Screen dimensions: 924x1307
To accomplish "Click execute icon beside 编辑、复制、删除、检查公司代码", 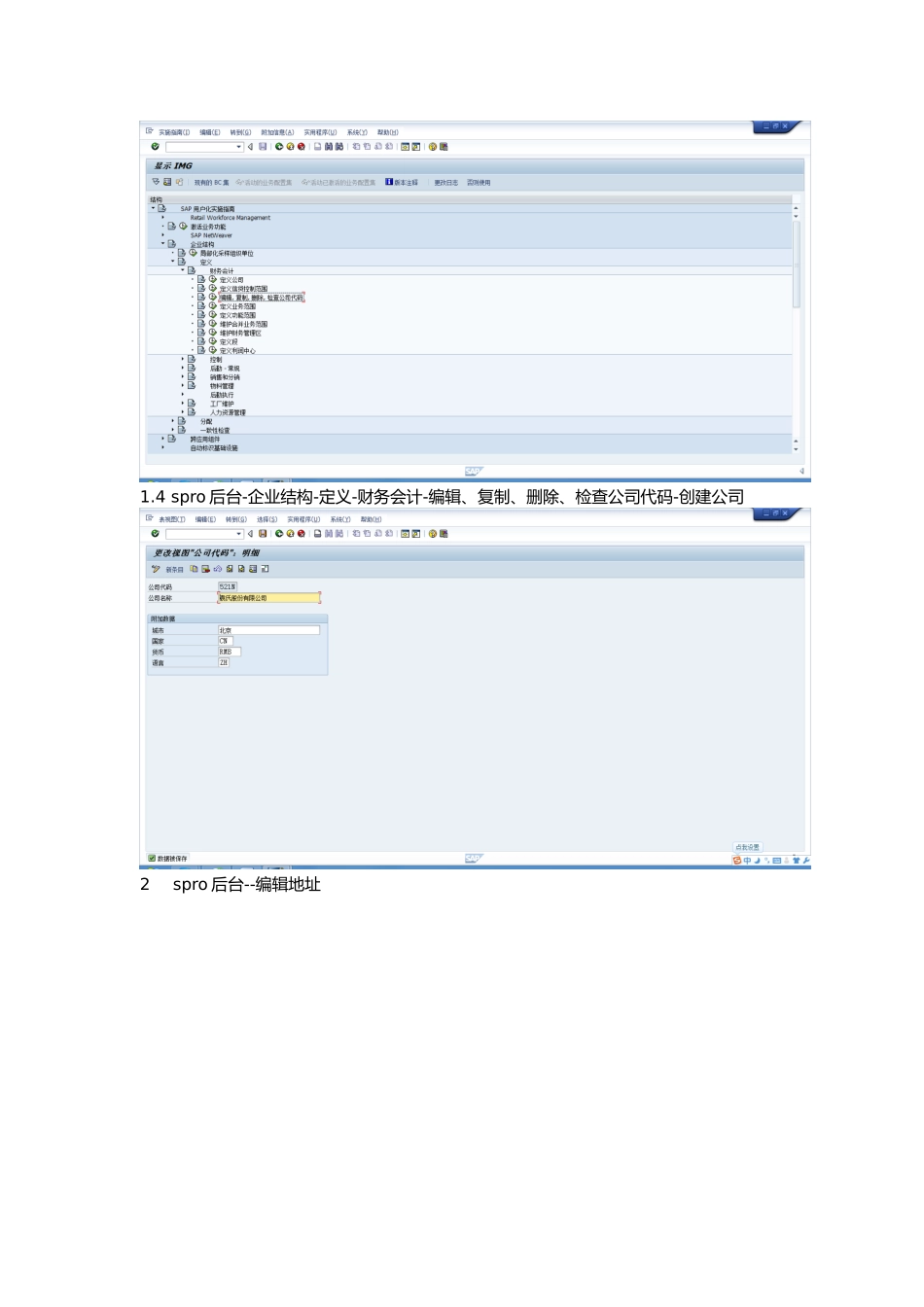I will (x=213, y=297).
